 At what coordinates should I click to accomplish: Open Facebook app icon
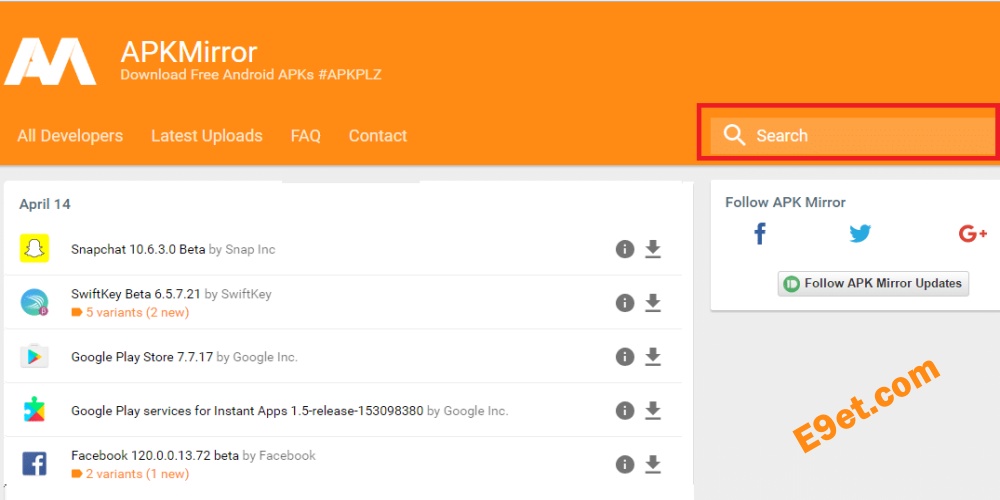(x=34, y=464)
